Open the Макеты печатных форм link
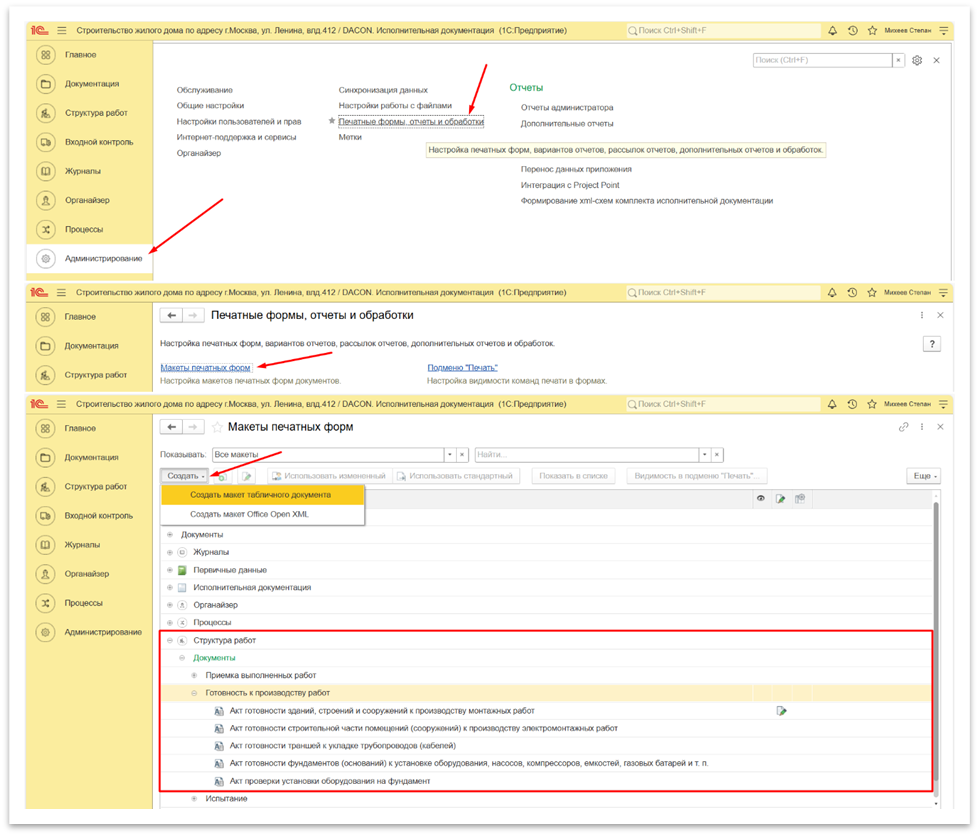 pos(205,368)
